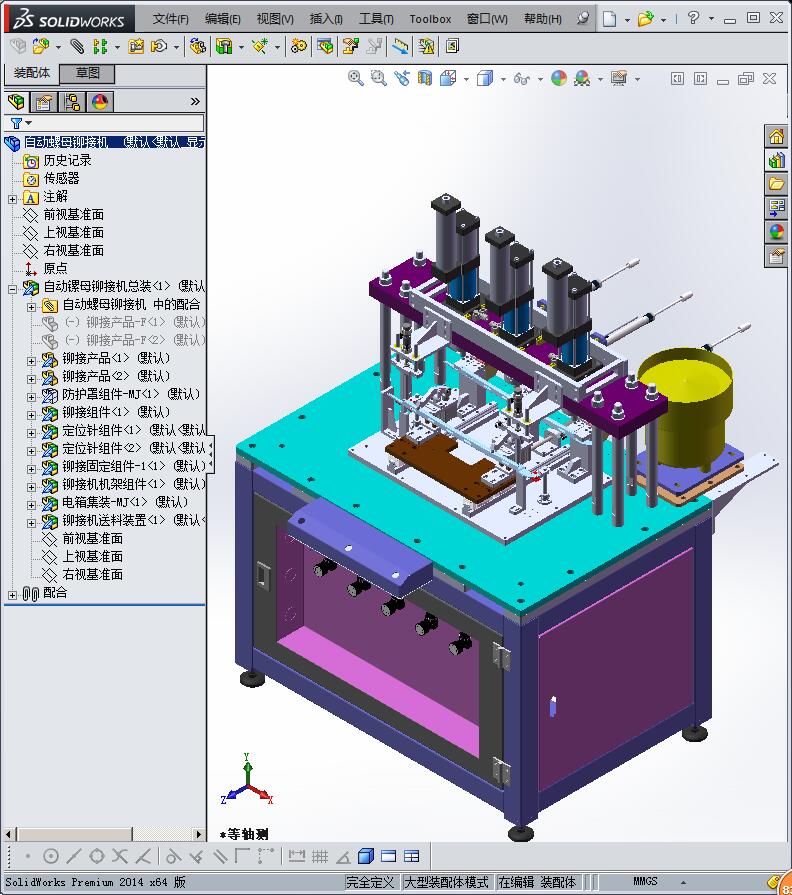Image resolution: width=792 pixels, height=895 pixels.
Task: Select 历史记录 in the feature tree
Action: coord(67,160)
